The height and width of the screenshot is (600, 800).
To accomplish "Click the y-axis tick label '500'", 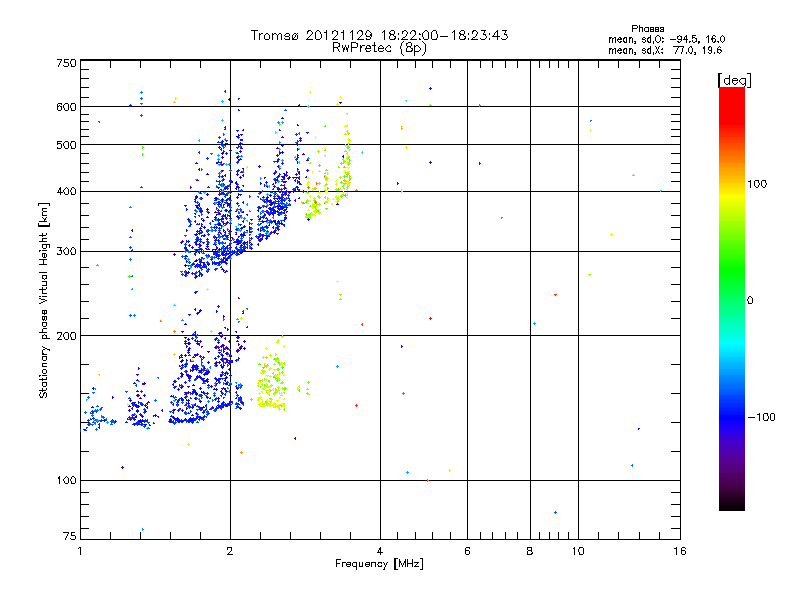I will (66, 145).
